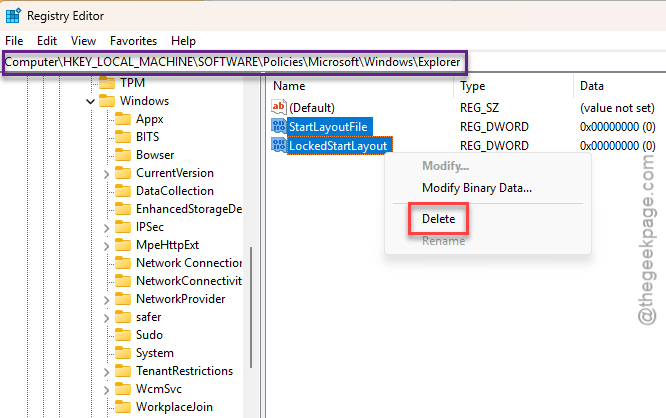Screen dimensions: 666x418
Task: Click StartLayoutFile's 0x00000000 data cell
Action: tap(617, 127)
